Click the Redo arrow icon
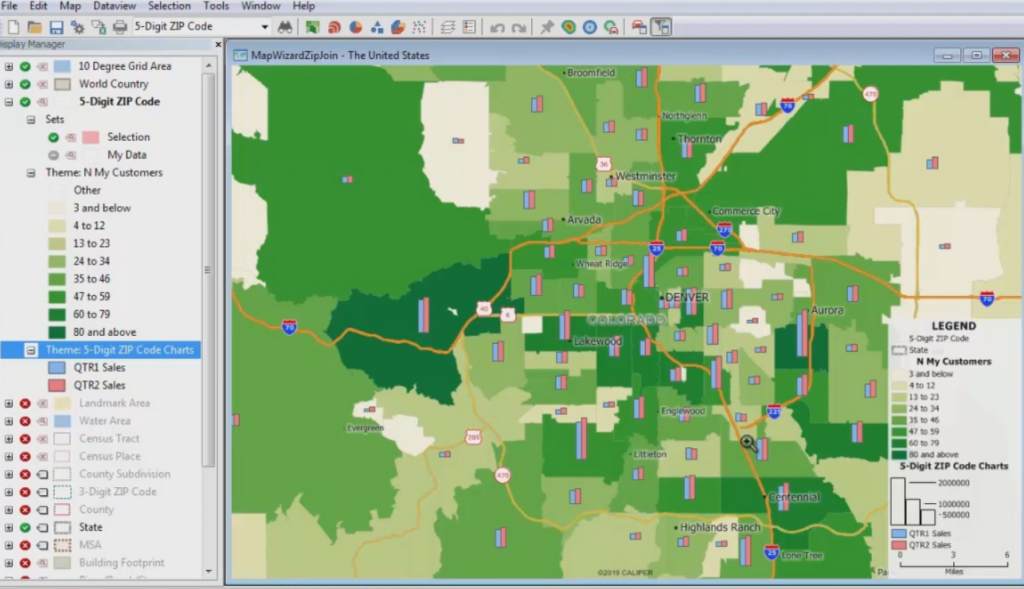Viewport: 1024px width, 589px height. 519,27
